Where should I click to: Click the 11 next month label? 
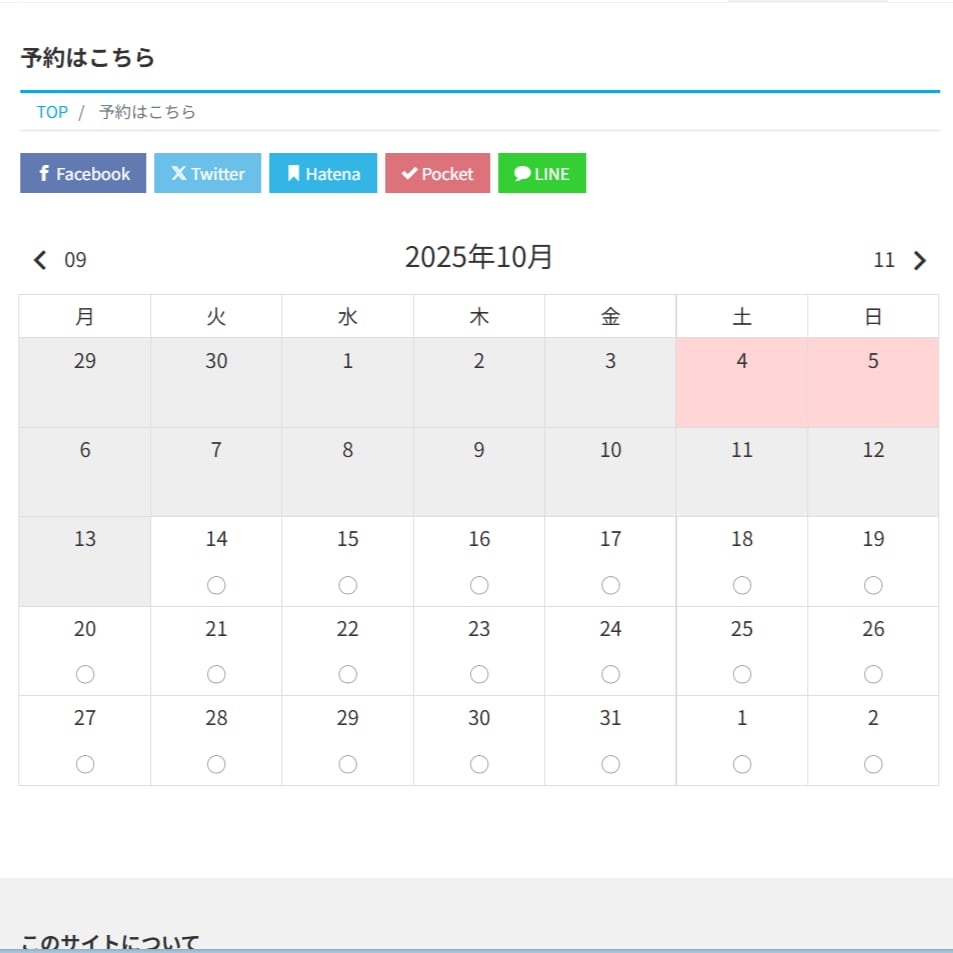884,260
